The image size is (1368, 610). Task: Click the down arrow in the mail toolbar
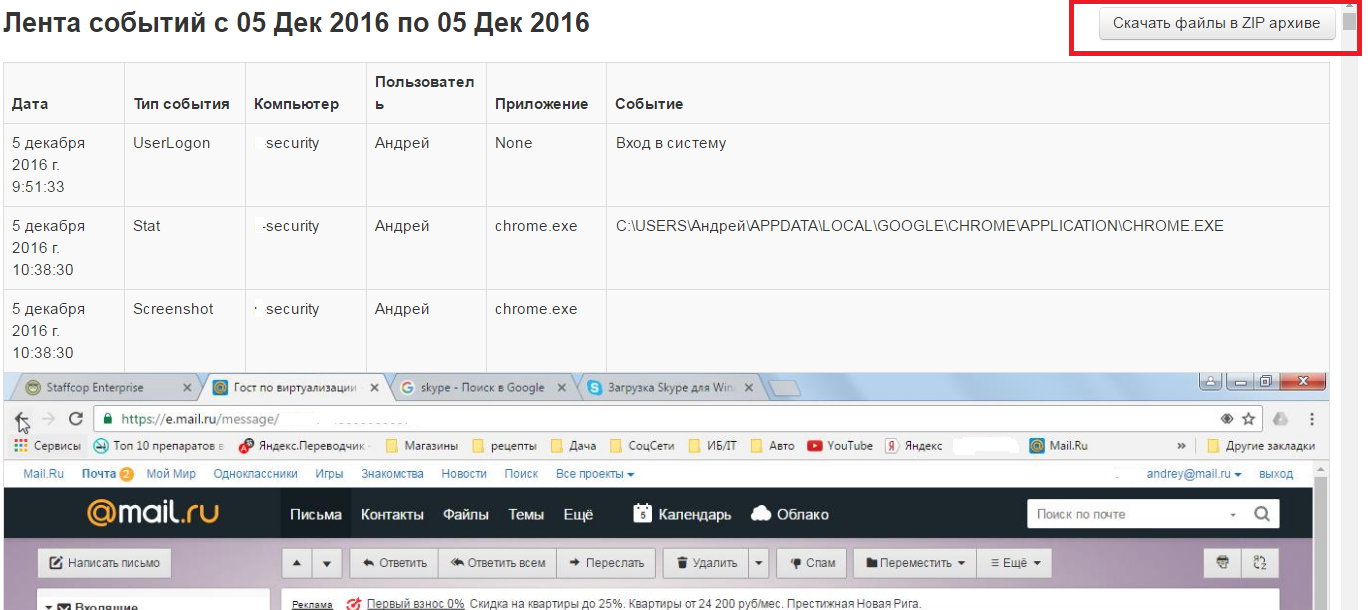click(326, 563)
